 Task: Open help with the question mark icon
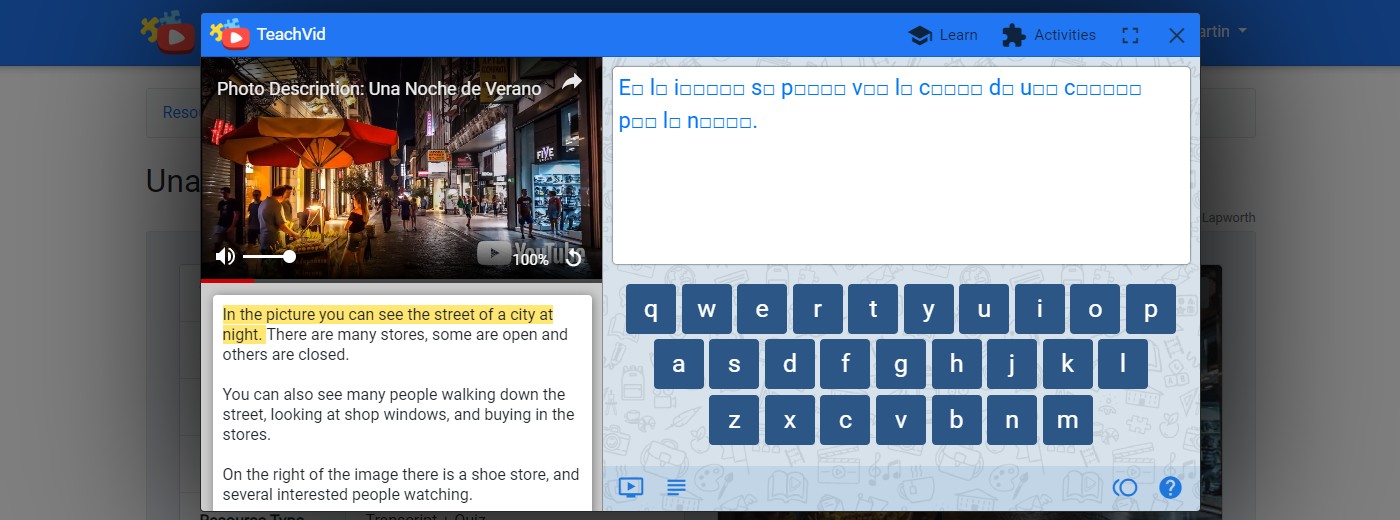[x=1170, y=488]
